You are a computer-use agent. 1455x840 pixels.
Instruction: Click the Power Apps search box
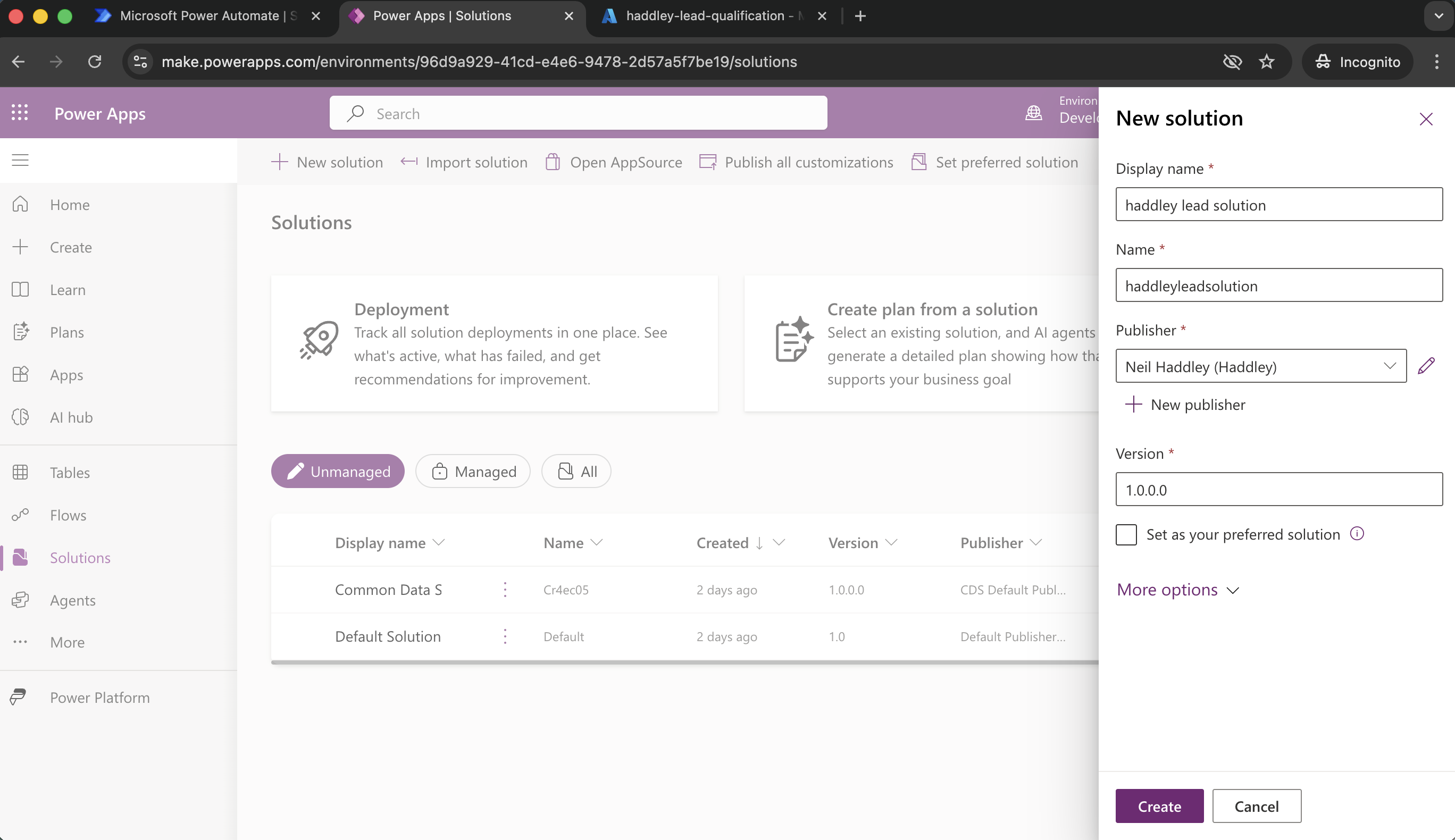[578, 113]
